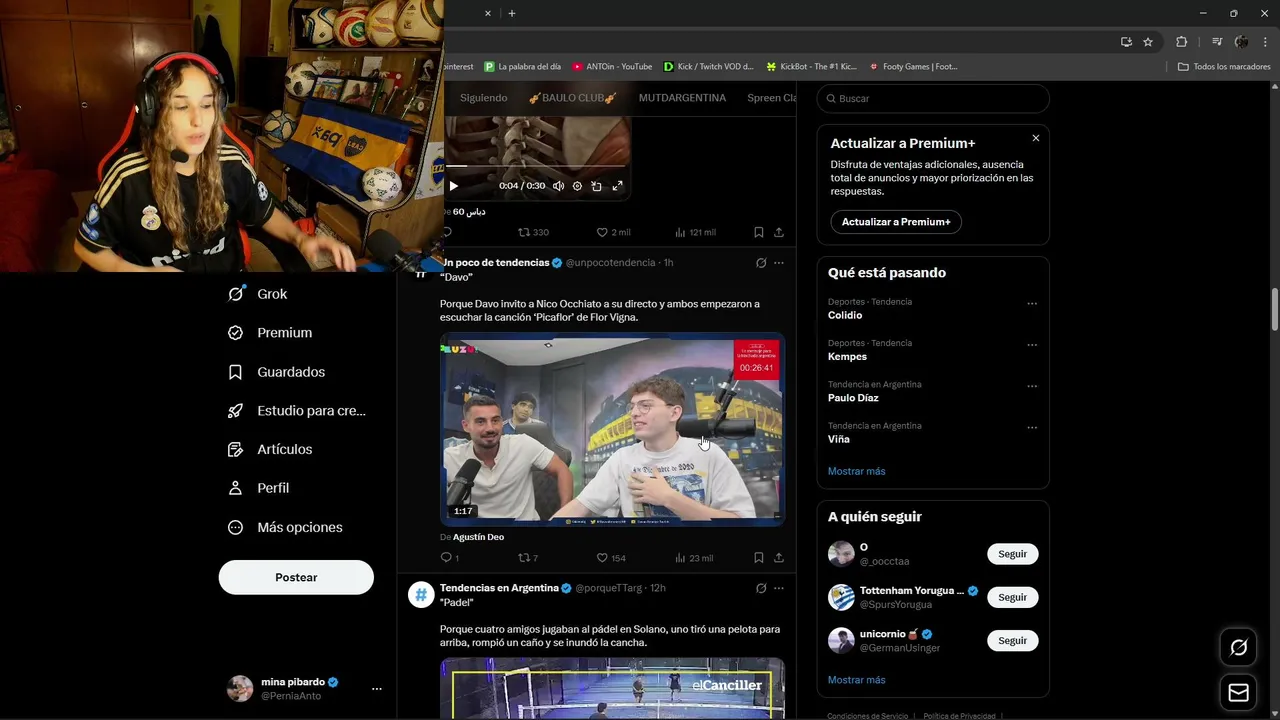The height and width of the screenshot is (720, 1280).
Task: Repost the Davo tweet with 7 reposts
Action: (x=528, y=558)
